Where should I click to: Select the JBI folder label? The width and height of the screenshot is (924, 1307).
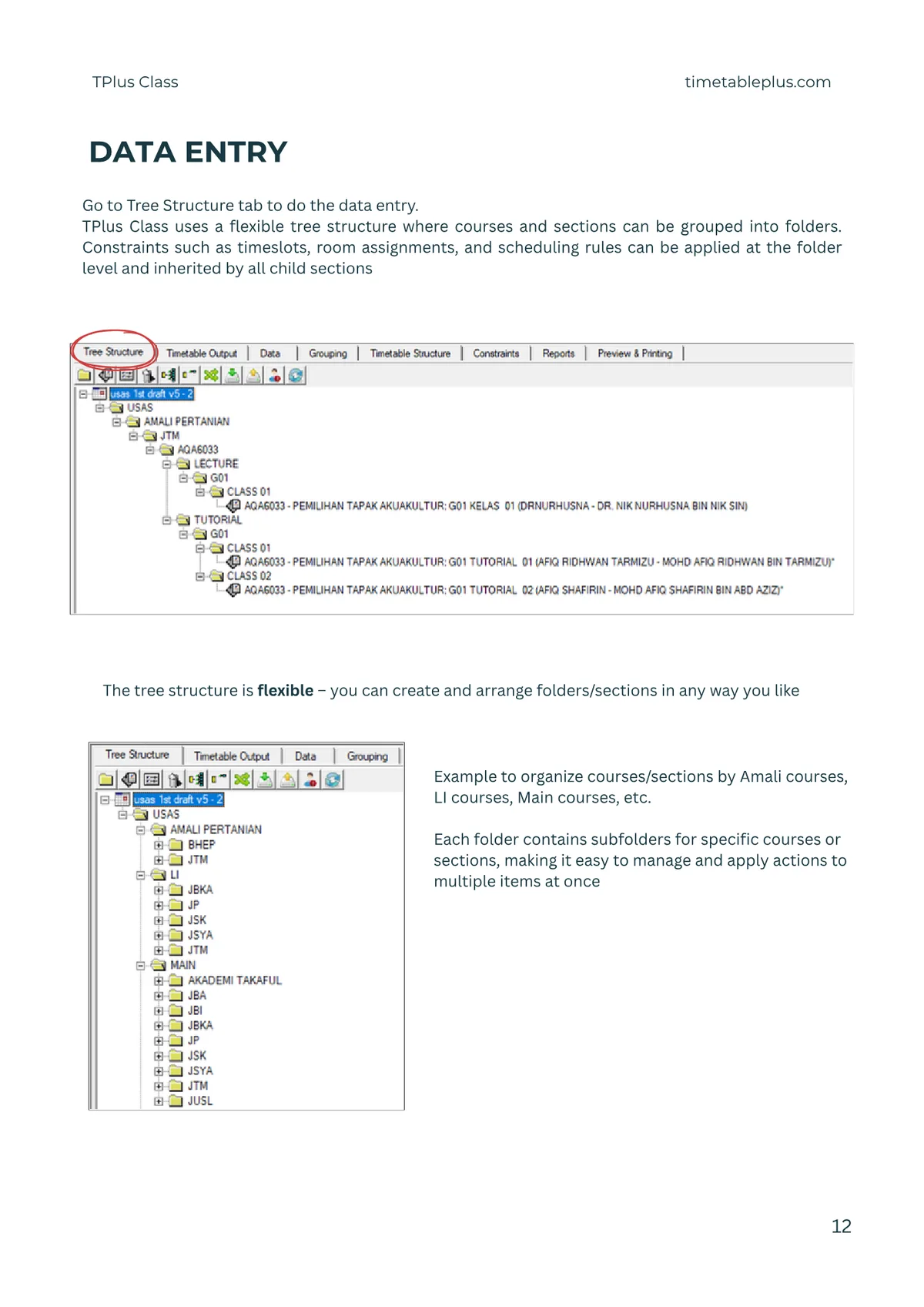pyautogui.click(x=196, y=1010)
